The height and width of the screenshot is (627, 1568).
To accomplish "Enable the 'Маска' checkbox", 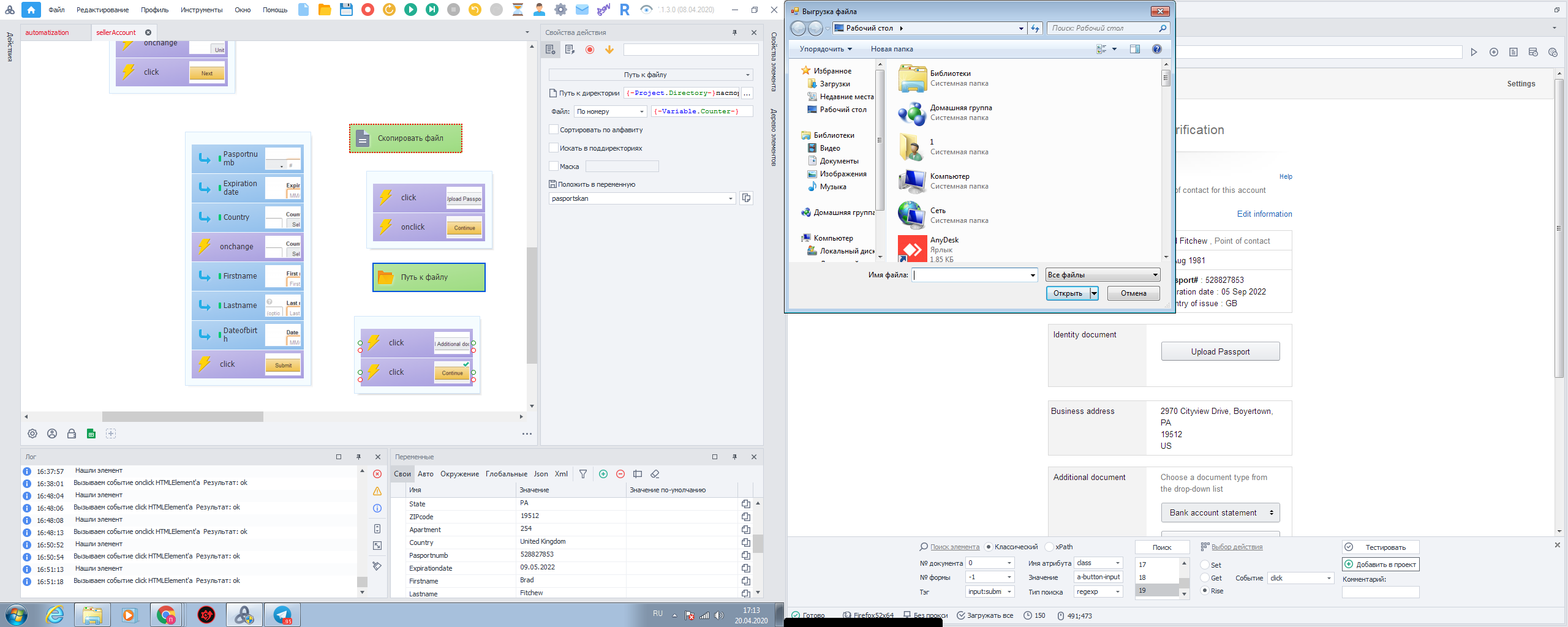I will pos(554,167).
